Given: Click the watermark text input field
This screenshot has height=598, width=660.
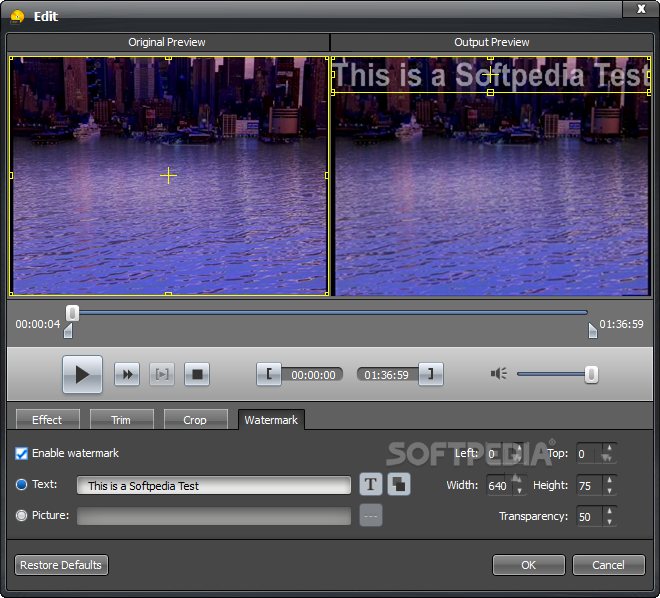Looking at the screenshot, I should (x=214, y=485).
